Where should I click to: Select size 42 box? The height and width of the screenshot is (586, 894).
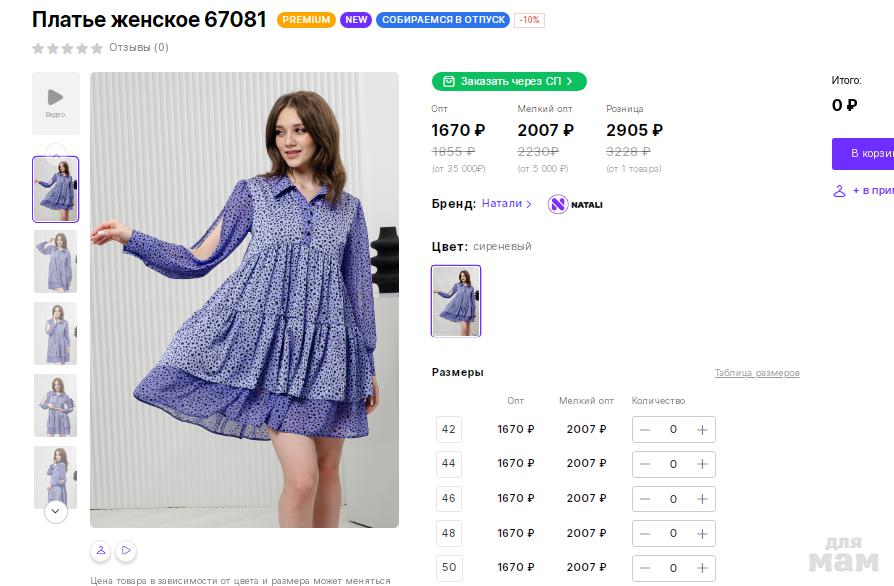coord(448,430)
